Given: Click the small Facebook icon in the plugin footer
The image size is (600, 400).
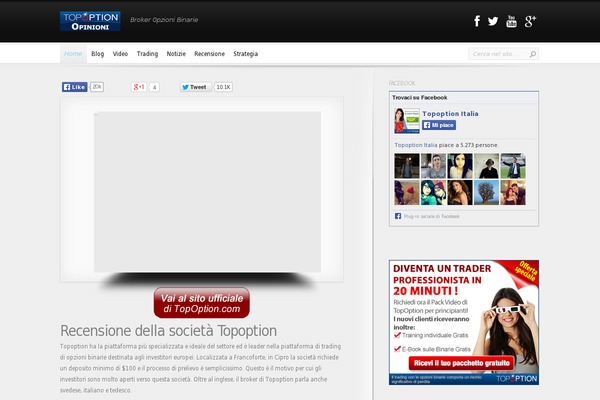Looking at the screenshot, I should point(398,216).
